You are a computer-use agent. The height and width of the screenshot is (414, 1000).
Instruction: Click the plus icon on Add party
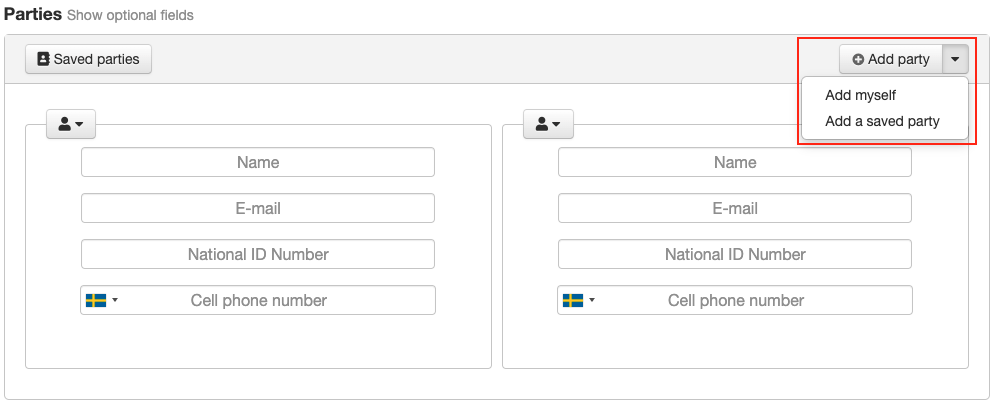(x=858, y=59)
